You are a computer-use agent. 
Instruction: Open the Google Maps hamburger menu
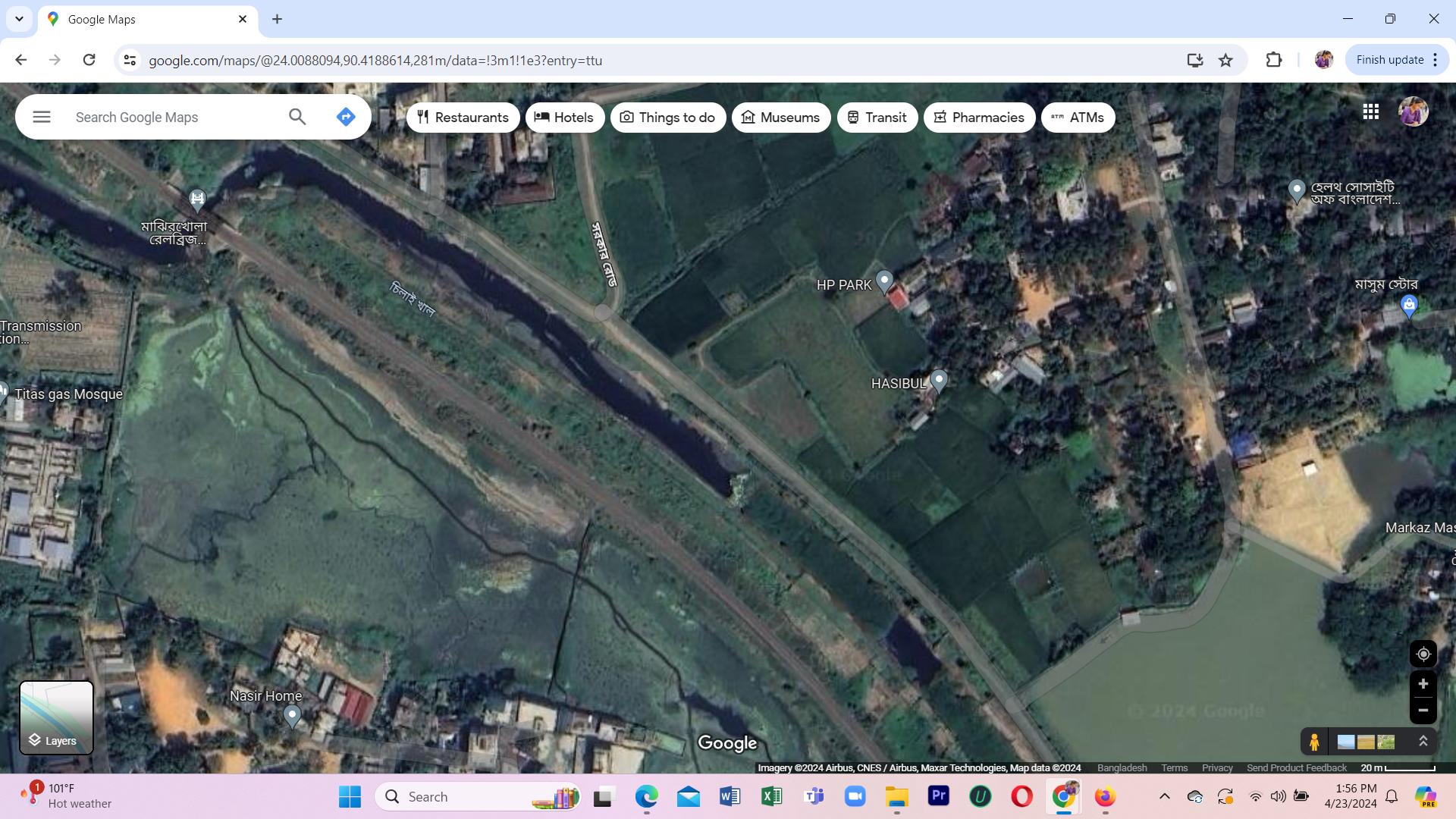[x=42, y=117]
